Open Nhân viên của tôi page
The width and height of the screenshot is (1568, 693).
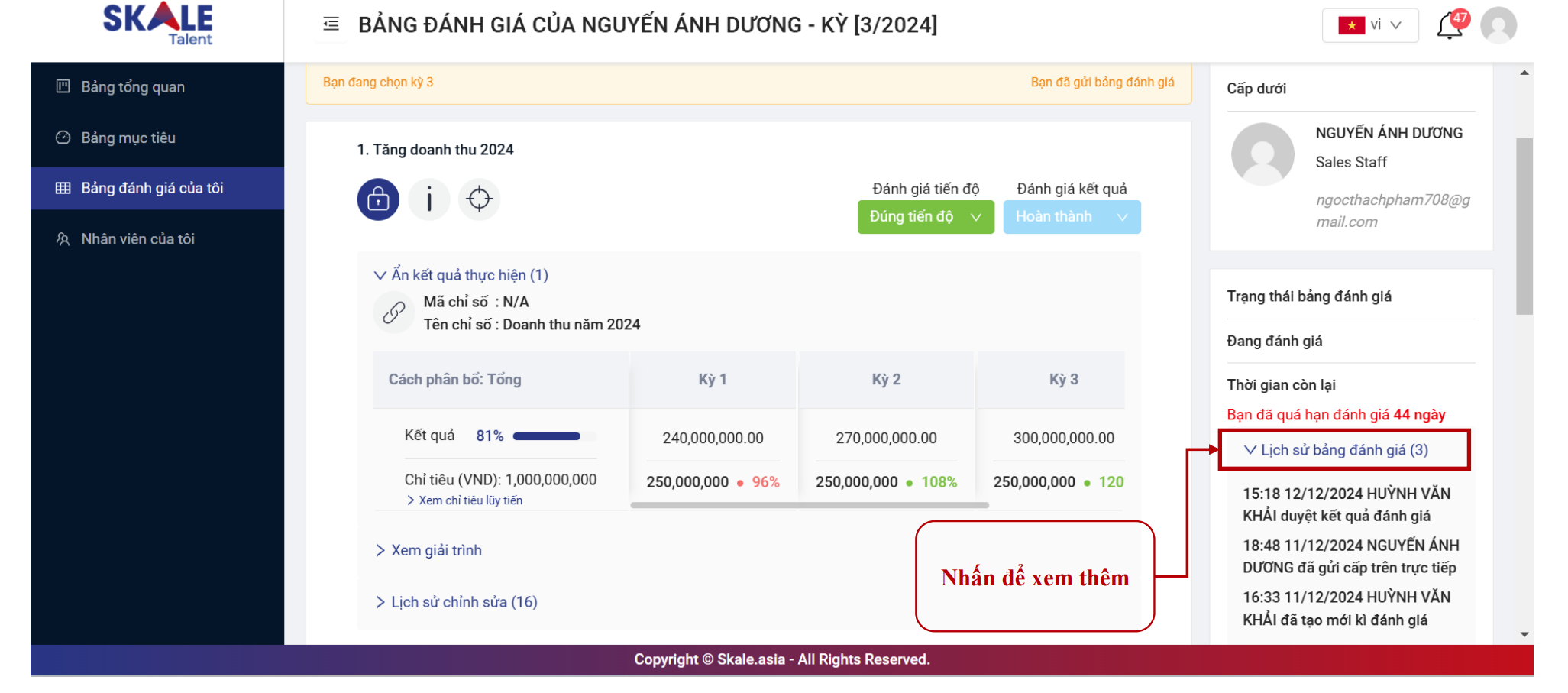click(137, 239)
